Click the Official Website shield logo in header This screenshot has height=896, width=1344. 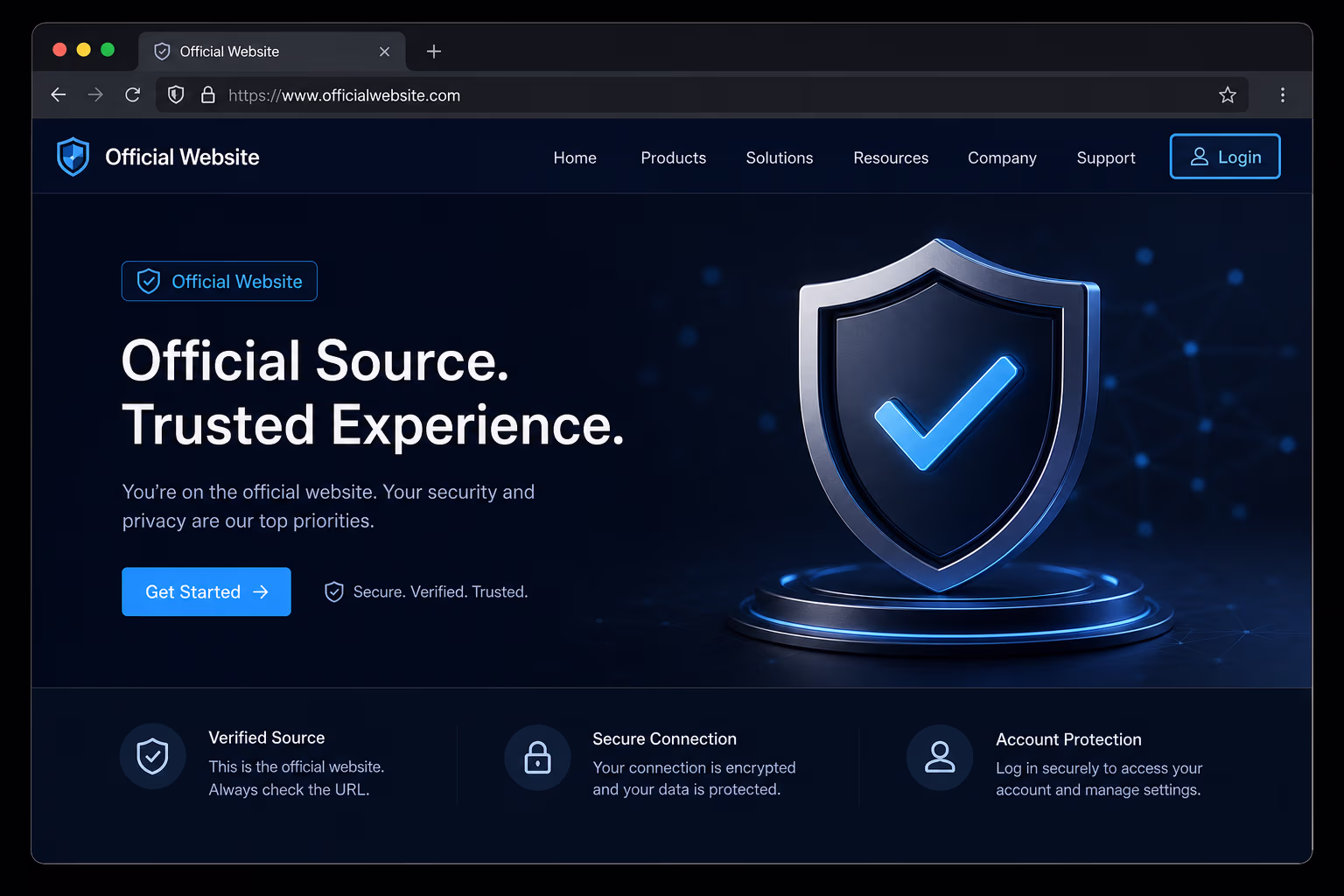[73, 157]
